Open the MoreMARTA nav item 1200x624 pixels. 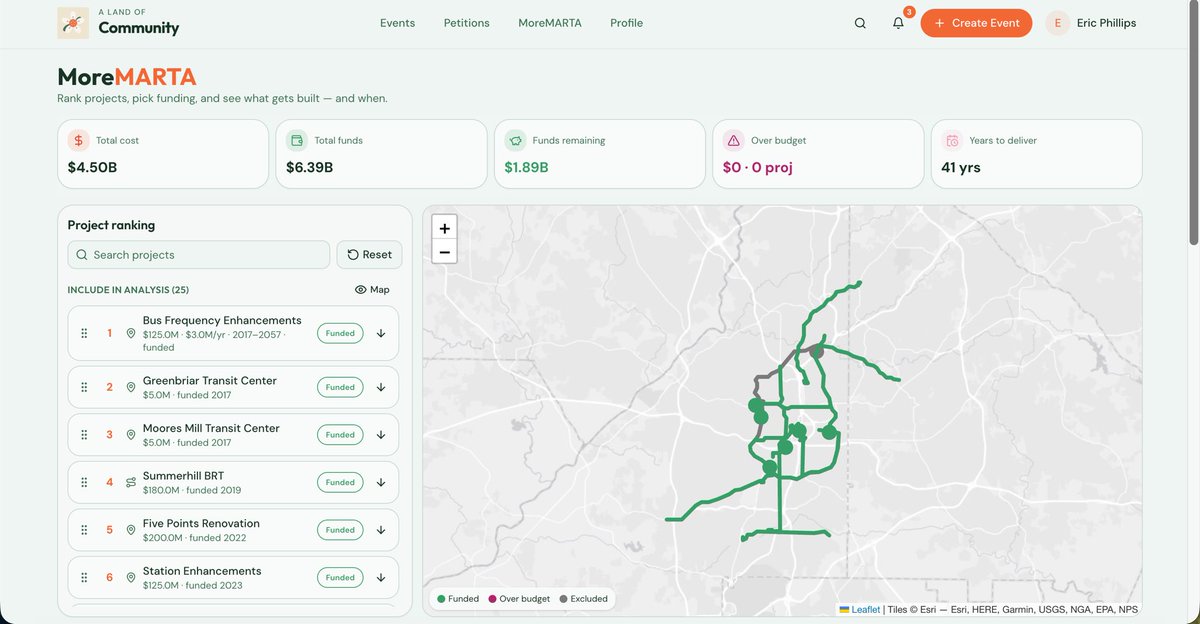[x=550, y=23]
